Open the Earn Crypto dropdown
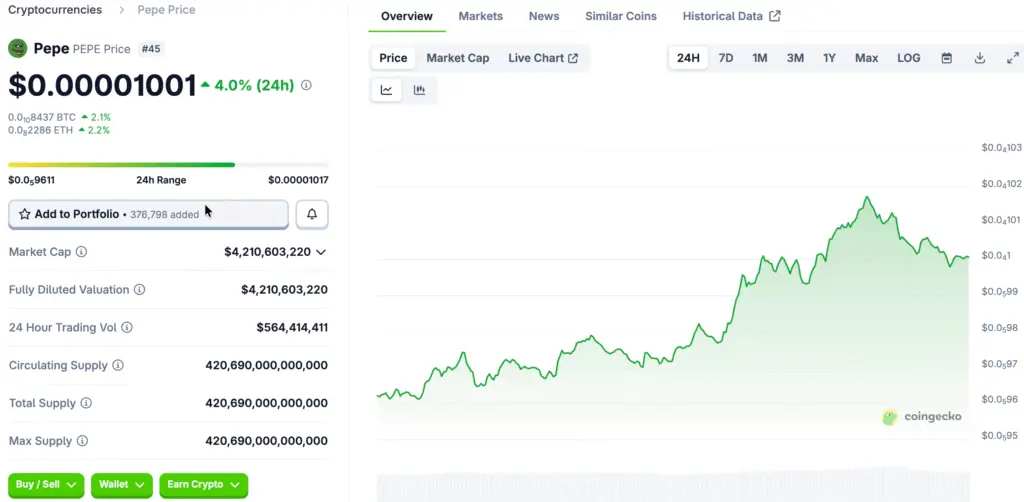Screen dimensions: 1024x502 pos(203,485)
